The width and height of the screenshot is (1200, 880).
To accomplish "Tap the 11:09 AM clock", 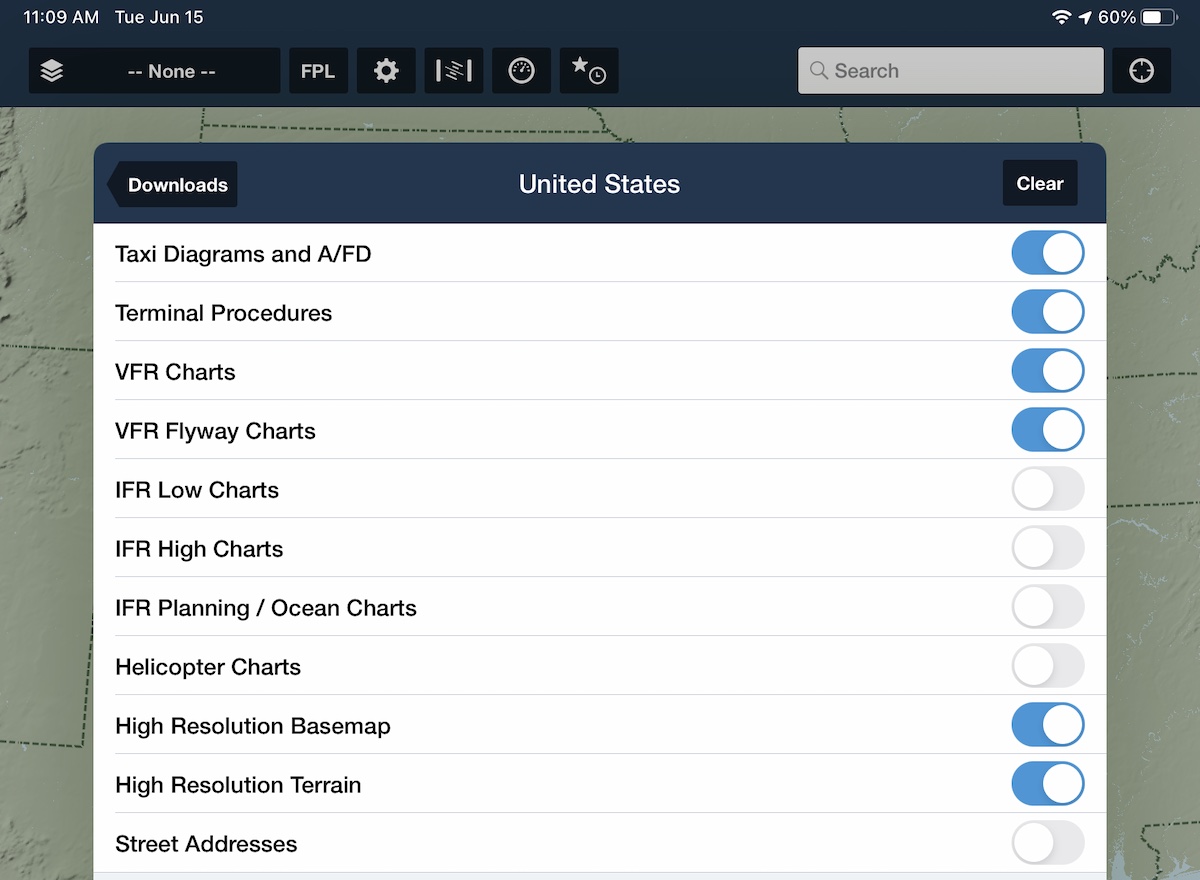I will click(61, 18).
